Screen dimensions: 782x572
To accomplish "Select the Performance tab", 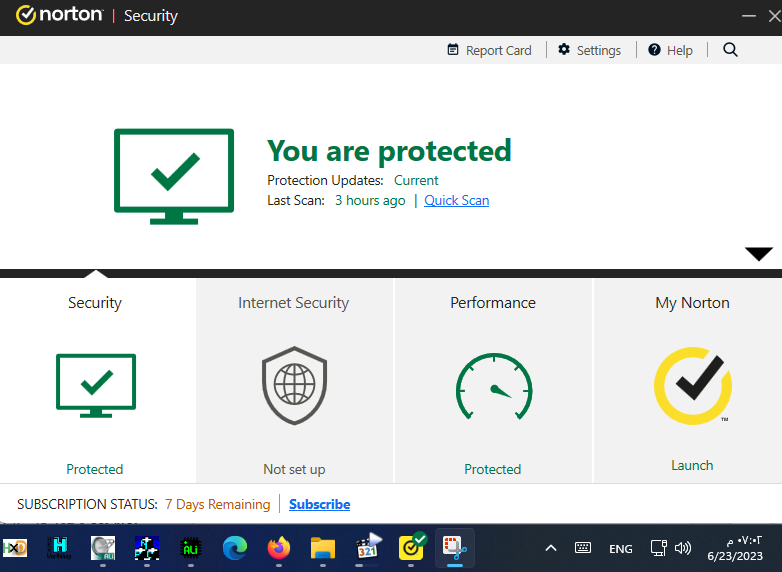I will pyautogui.click(x=493, y=303).
